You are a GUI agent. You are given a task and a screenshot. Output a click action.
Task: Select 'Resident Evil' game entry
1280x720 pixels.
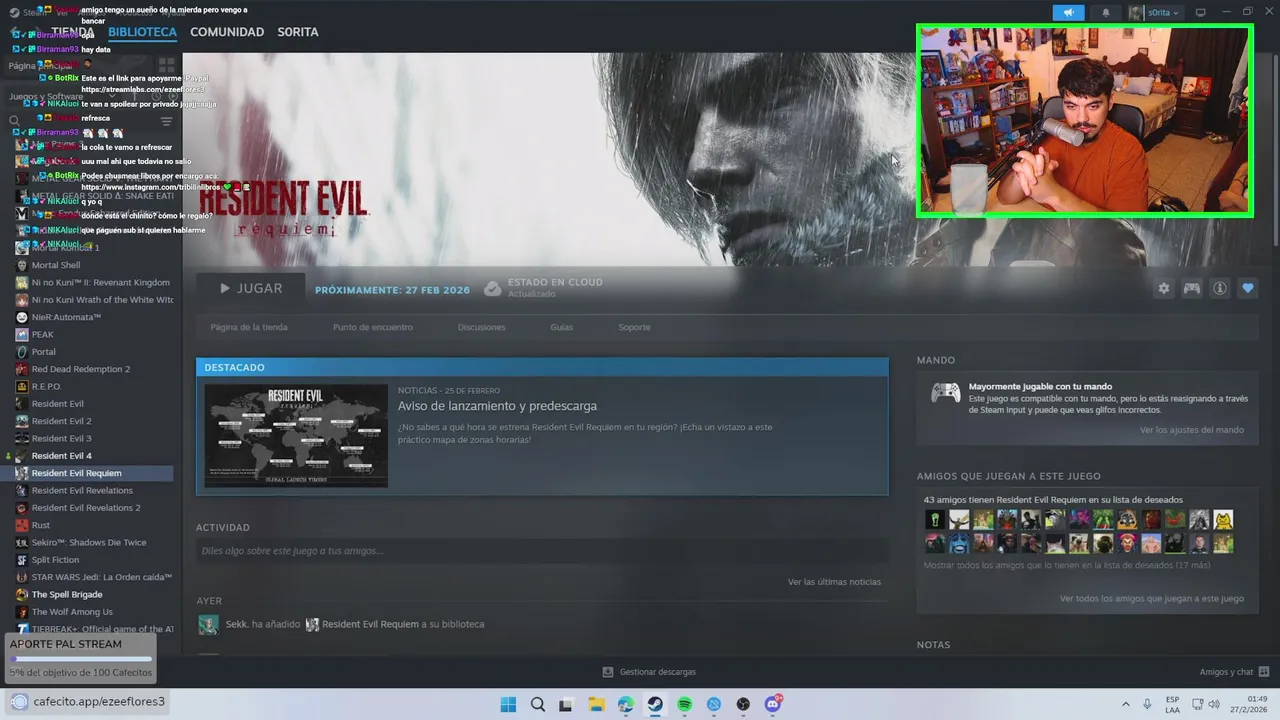click(58, 404)
